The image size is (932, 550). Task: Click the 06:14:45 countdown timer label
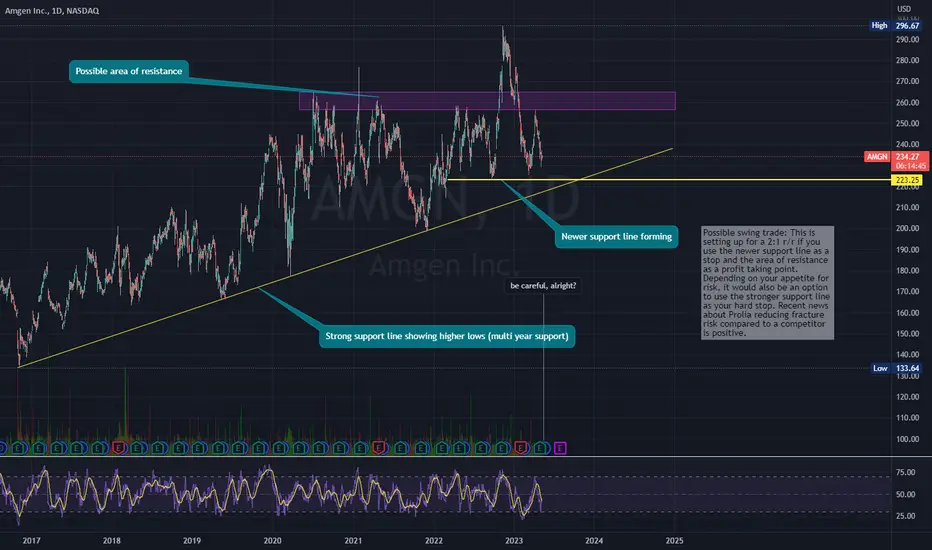pyautogui.click(x=910, y=166)
